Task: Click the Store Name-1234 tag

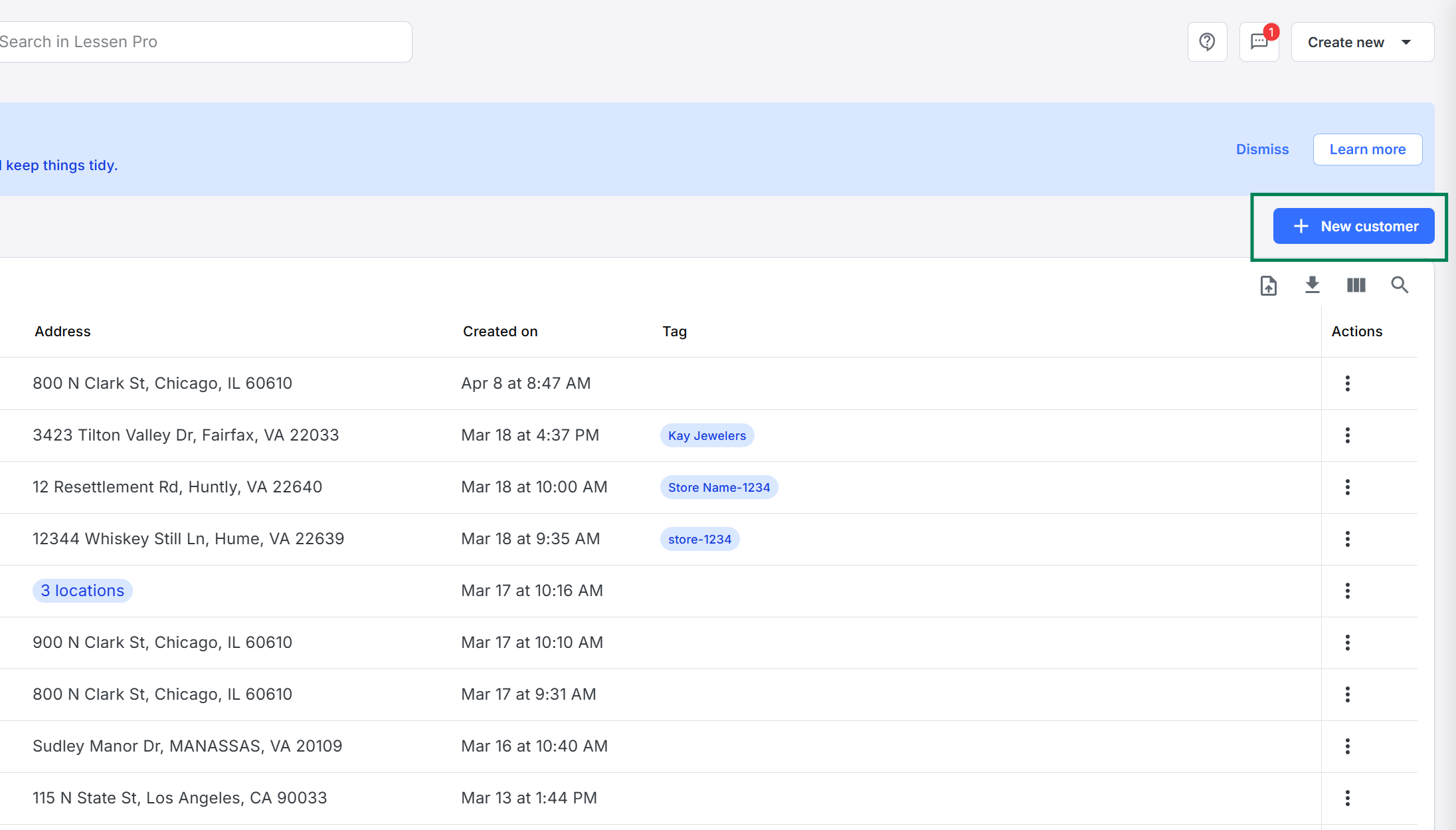Action: [x=719, y=487]
